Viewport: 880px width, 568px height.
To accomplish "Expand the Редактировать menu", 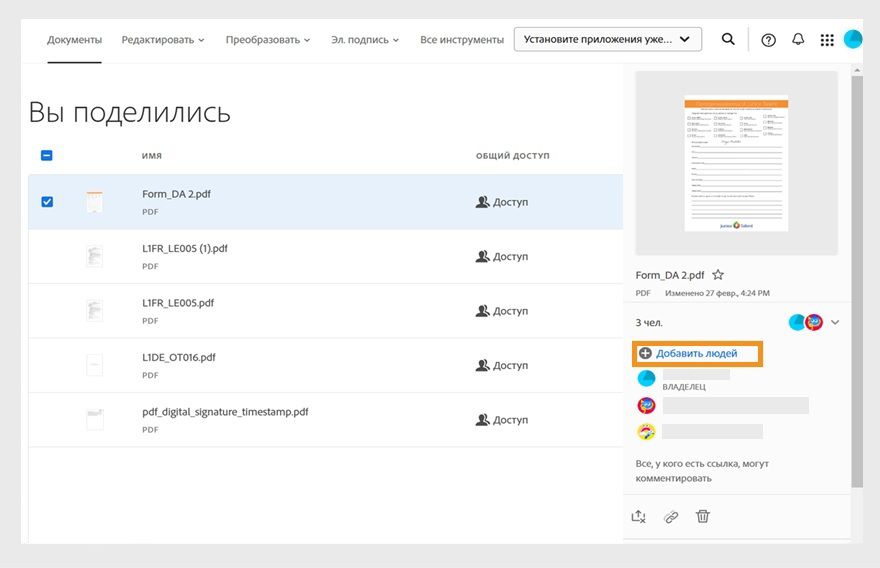I will point(163,40).
